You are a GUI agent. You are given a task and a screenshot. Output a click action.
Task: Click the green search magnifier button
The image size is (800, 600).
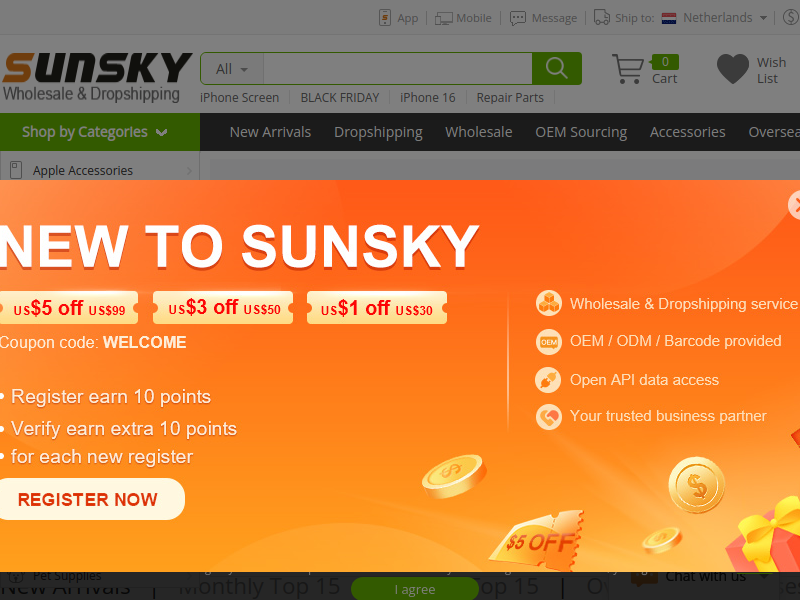point(556,68)
